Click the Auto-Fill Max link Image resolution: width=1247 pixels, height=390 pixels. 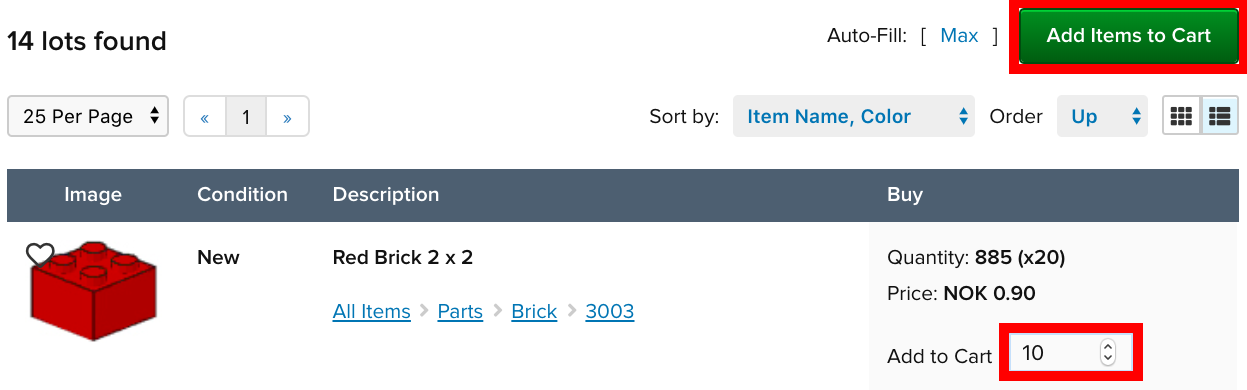(959, 36)
